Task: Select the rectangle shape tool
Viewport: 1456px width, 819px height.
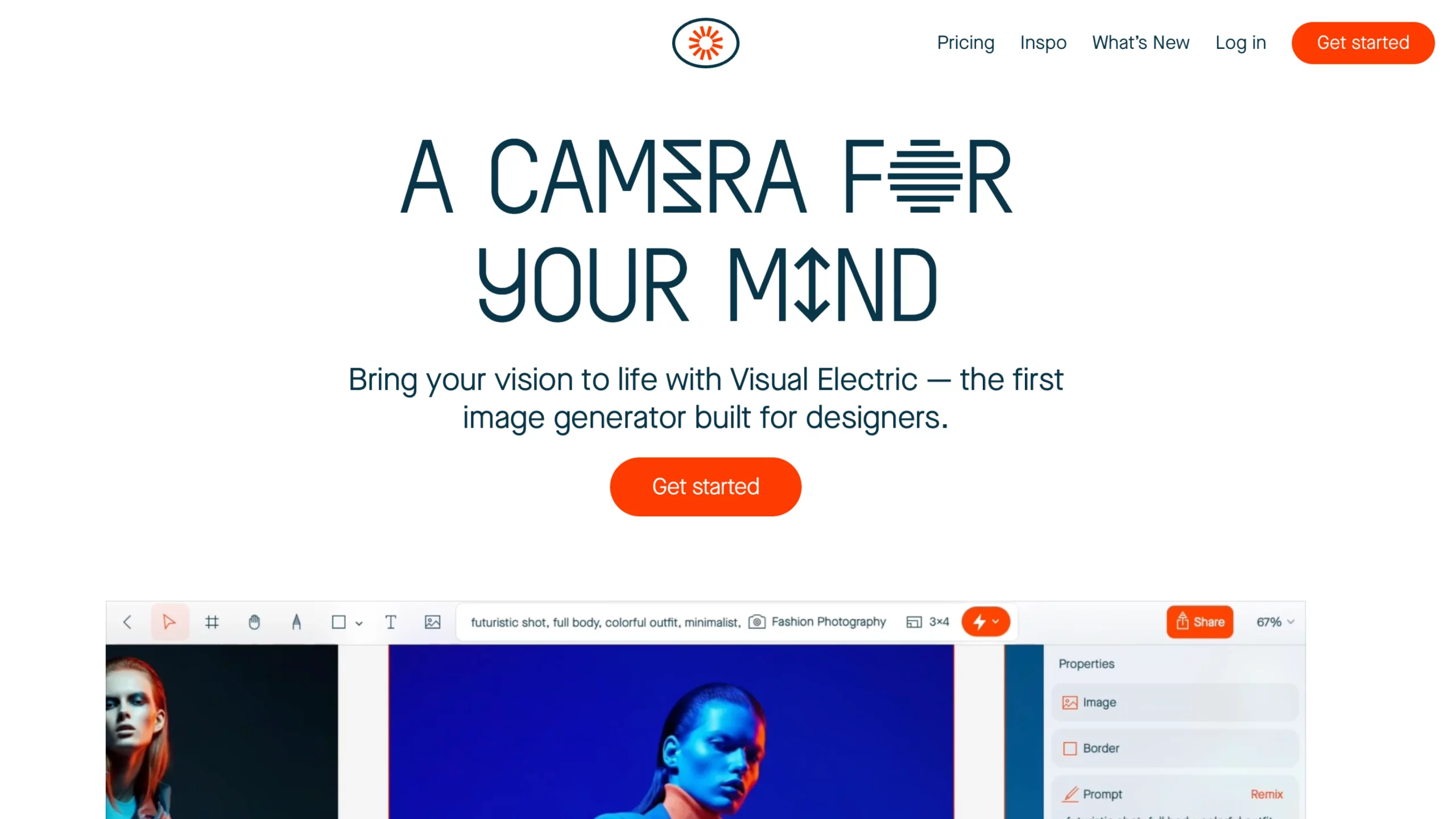Action: 339,622
